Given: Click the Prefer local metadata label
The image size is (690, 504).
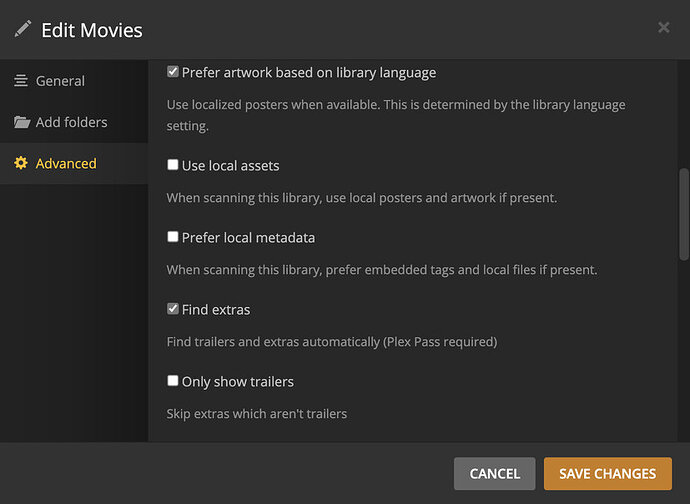Looking at the screenshot, I should point(248,238).
